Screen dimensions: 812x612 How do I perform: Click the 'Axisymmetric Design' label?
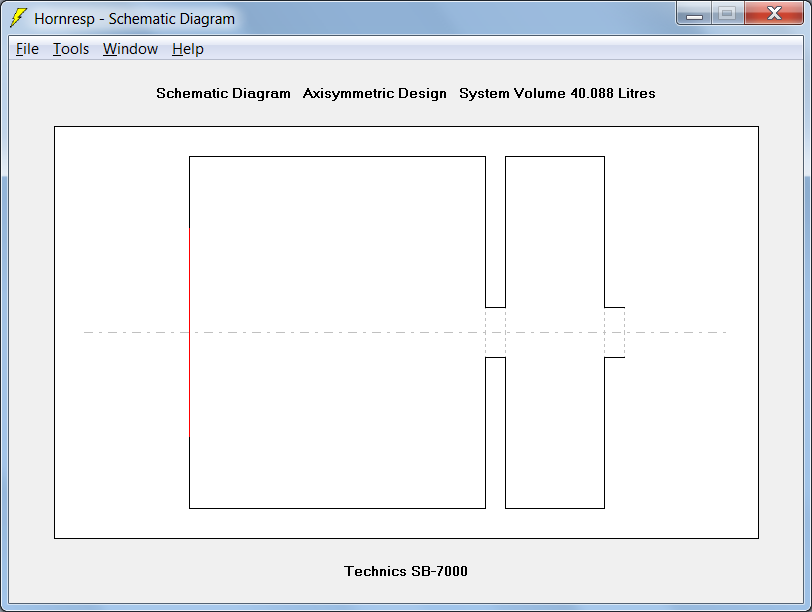[x=374, y=93]
